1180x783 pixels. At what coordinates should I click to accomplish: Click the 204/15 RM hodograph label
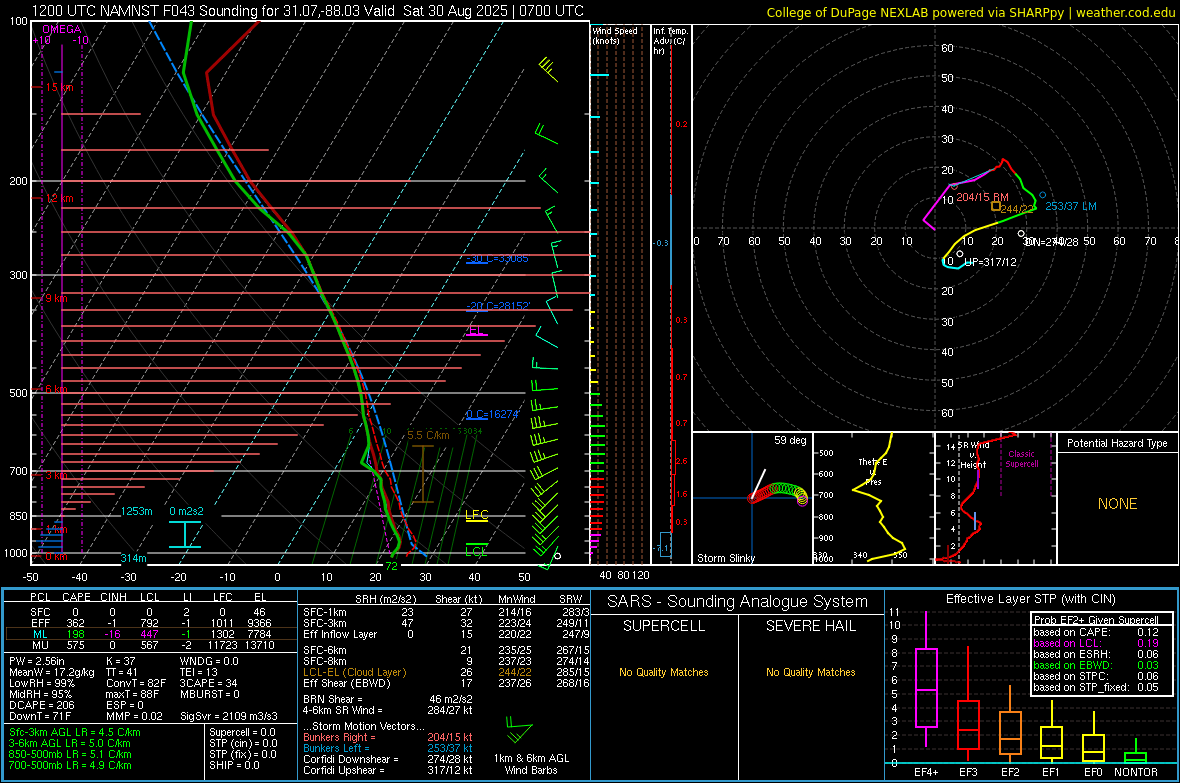coord(982,197)
